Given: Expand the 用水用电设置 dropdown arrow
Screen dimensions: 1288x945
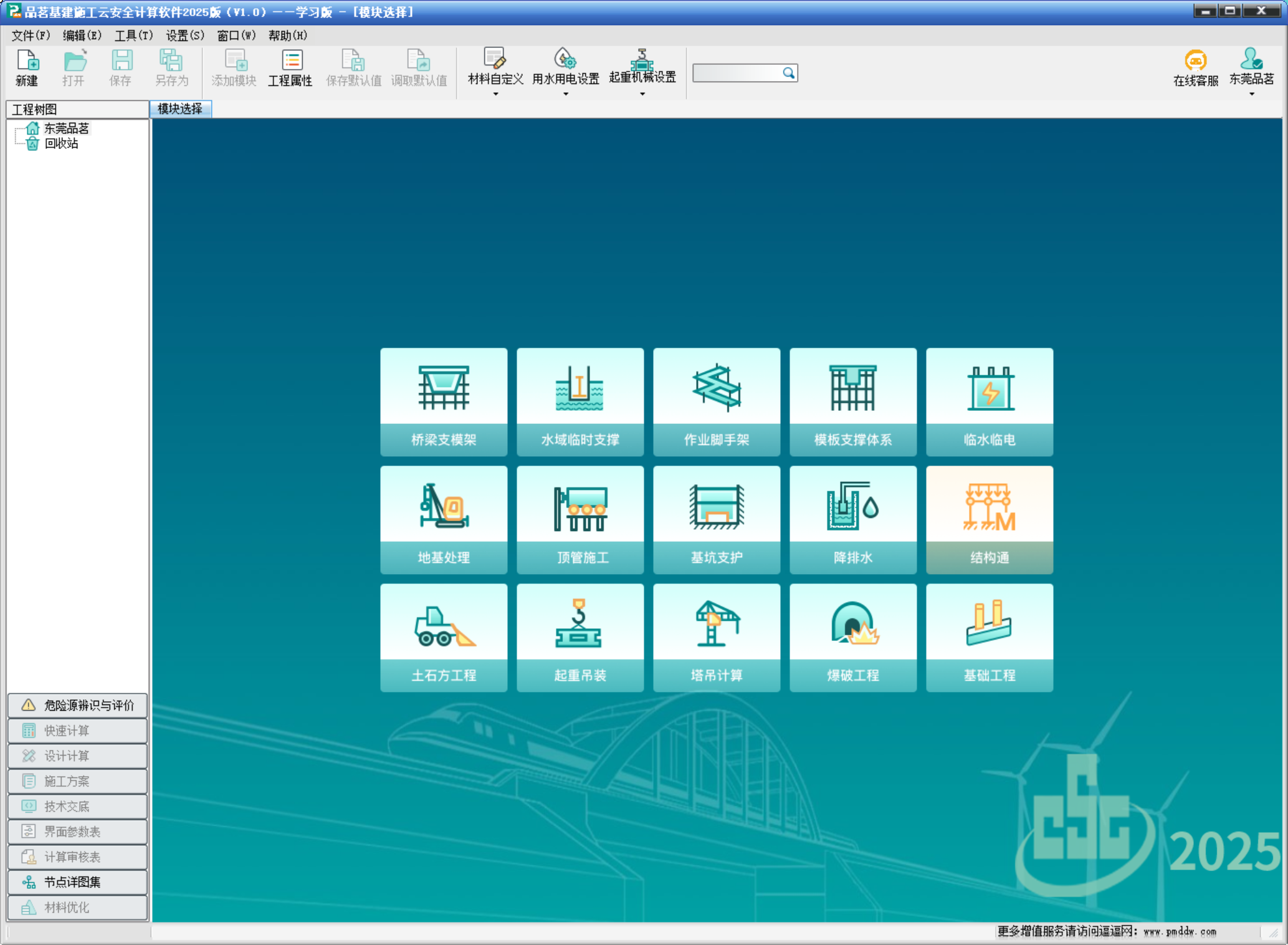Looking at the screenshot, I should (566, 94).
